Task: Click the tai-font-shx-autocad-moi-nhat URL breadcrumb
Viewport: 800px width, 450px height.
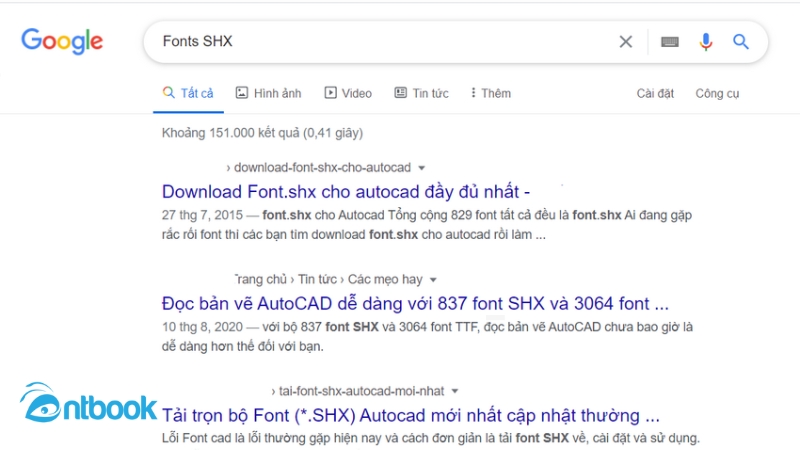Action: click(x=358, y=391)
